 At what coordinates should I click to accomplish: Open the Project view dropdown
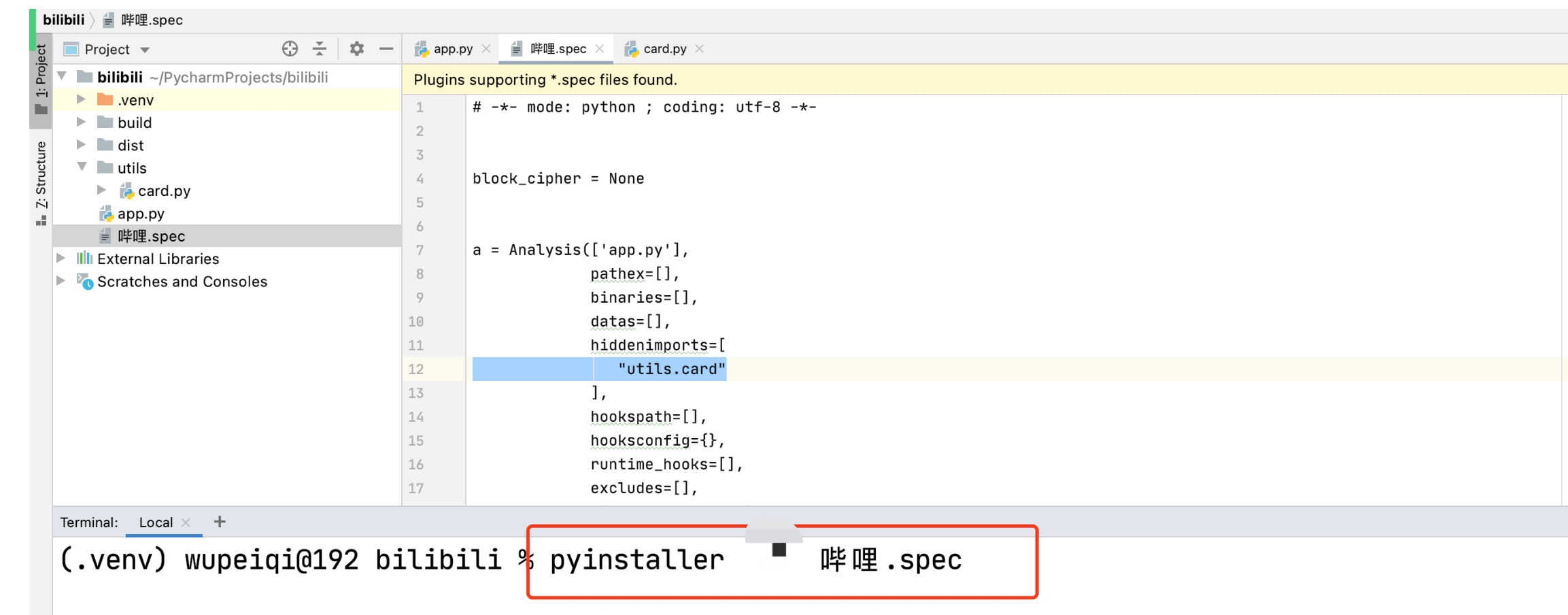click(144, 50)
